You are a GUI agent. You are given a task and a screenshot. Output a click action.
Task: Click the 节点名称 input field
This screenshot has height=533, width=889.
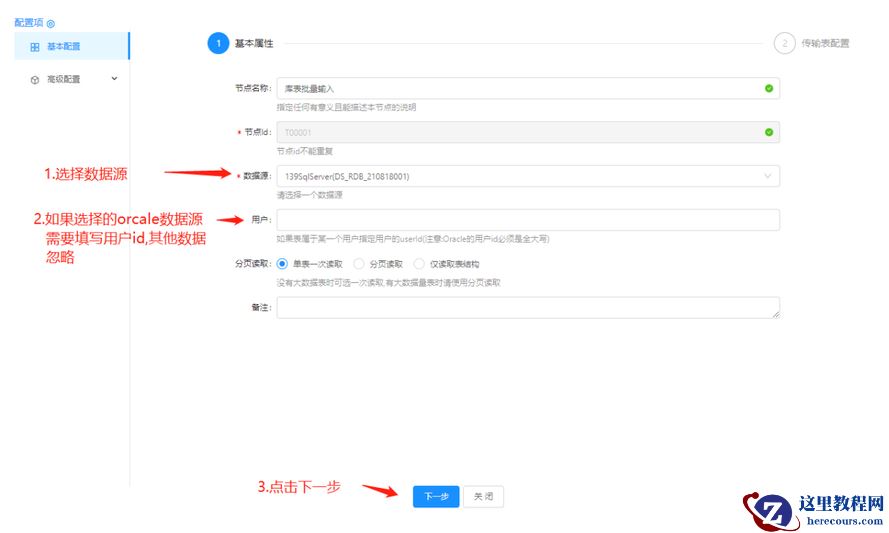pos(528,88)
